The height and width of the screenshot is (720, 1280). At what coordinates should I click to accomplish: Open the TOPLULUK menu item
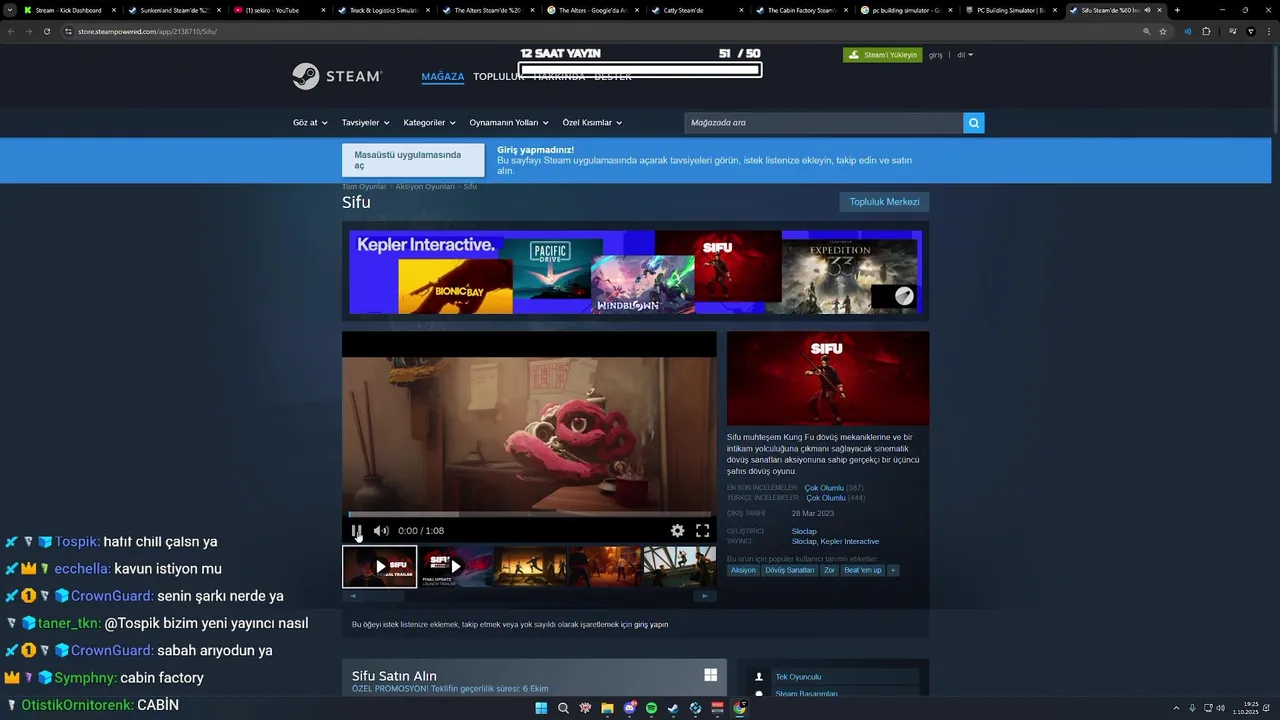[498, 77]
